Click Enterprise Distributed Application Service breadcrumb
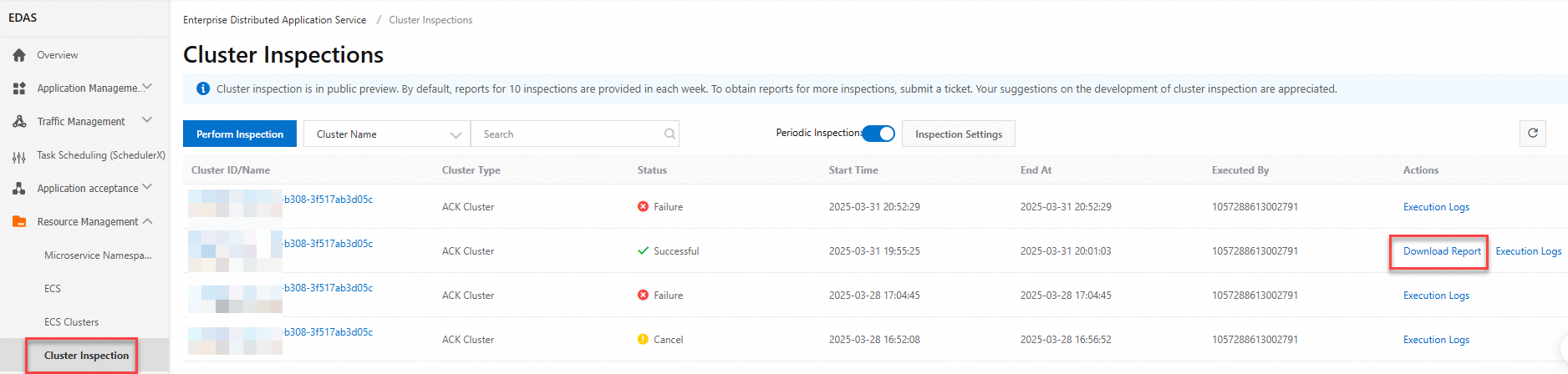The image size is (1568, 374). click(274, 20)
